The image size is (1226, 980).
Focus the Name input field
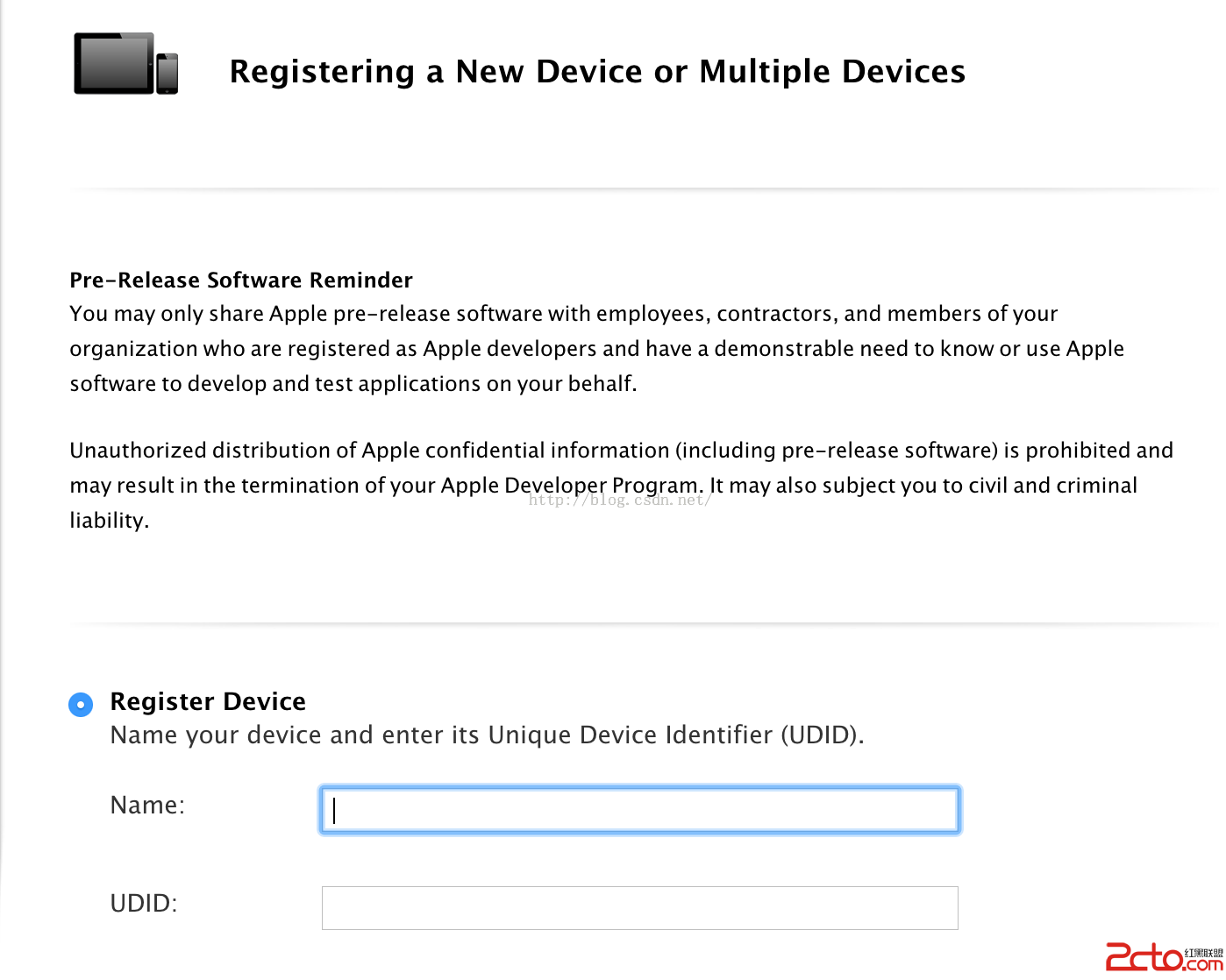[639, 810]
